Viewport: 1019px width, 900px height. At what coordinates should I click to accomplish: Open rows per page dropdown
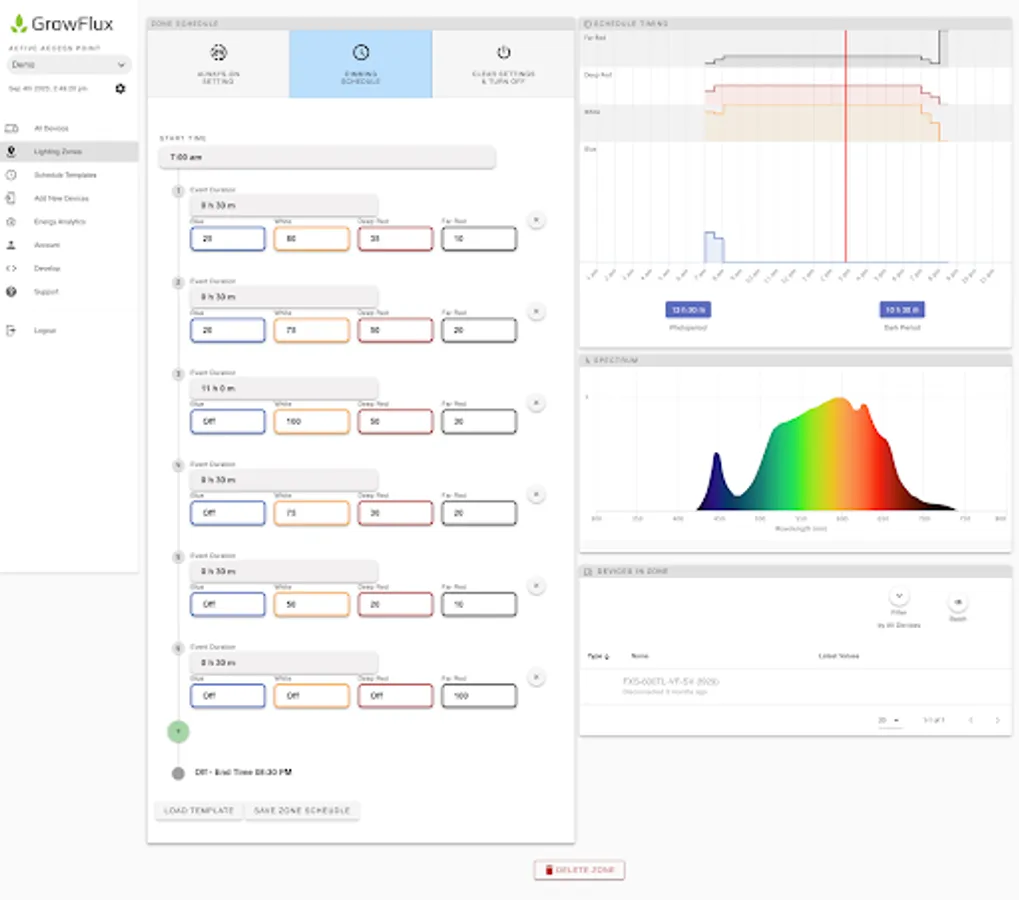(890, 720)
